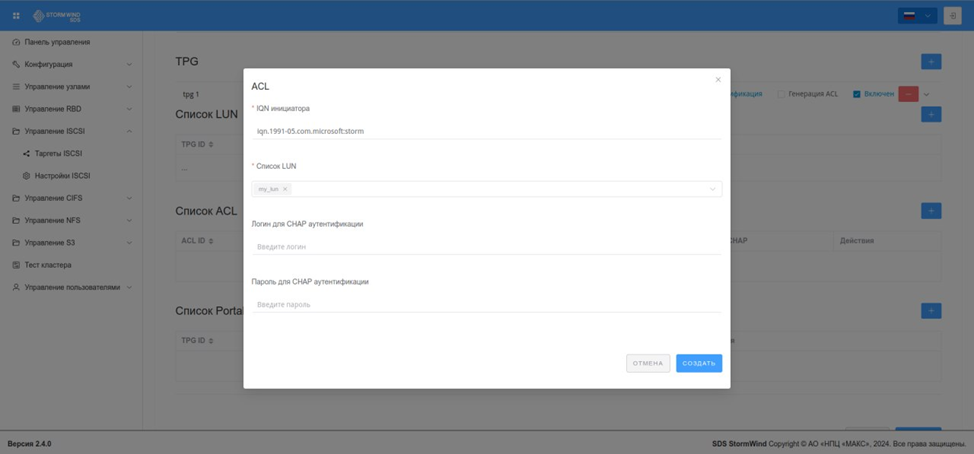The width and height of the screenshot is (974, 454).
Task: Click the Введите логин field
Action: point(486,247)
